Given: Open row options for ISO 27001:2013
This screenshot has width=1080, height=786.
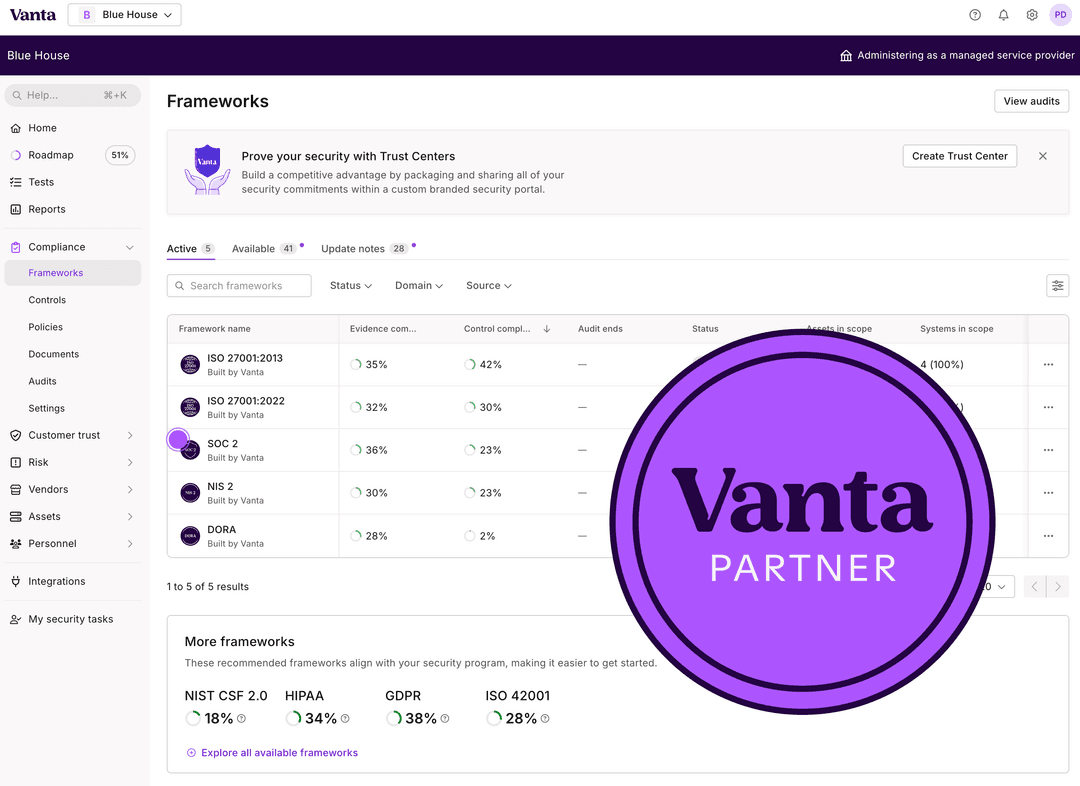Looking at the screenshot, I should coord(1048,364).
